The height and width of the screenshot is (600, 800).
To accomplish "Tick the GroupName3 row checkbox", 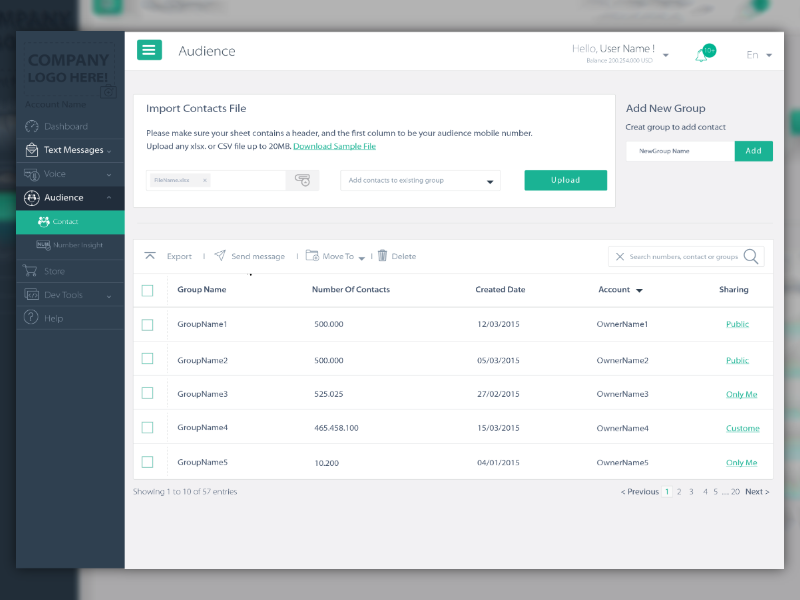I will [147, 393].
